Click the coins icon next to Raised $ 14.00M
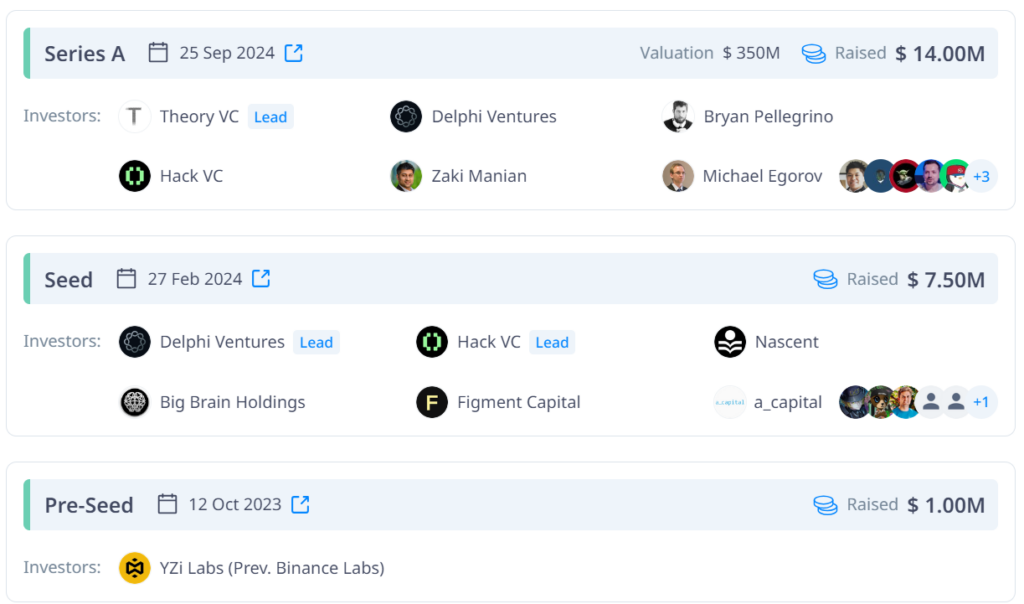The width and height of the screenshot is (1024, 604). tap(814, 54)
